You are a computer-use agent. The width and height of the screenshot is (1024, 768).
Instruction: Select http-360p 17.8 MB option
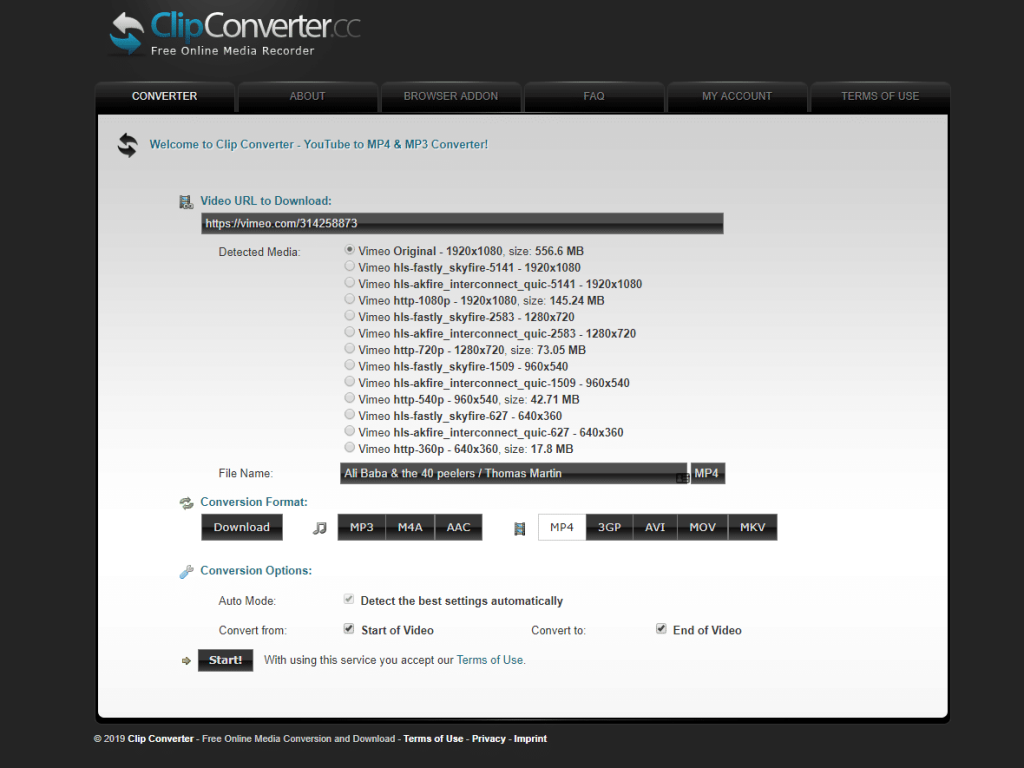350,447
